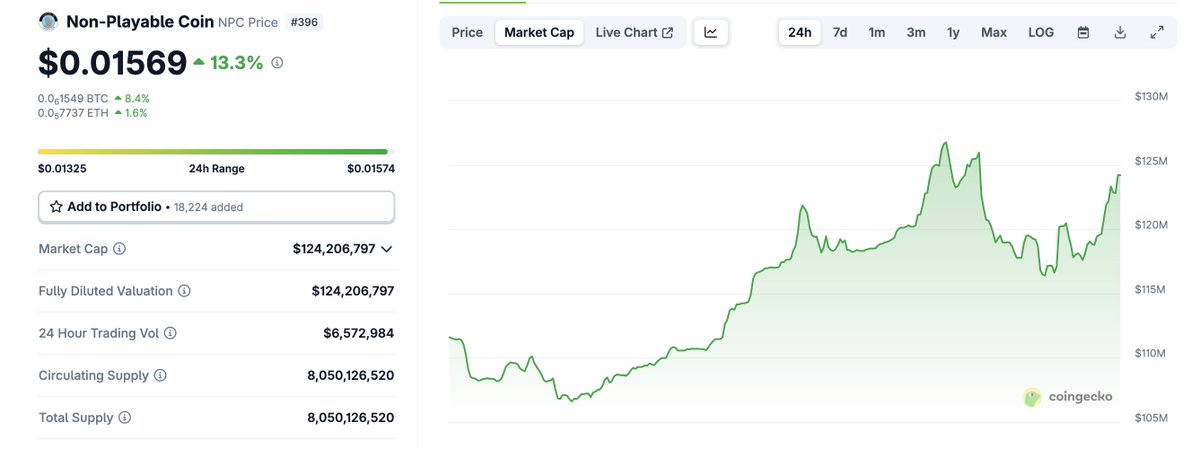Show Total Supply info icon
Image resolution: width=1200 pixels, height=449 pixels.
[124, 418]
